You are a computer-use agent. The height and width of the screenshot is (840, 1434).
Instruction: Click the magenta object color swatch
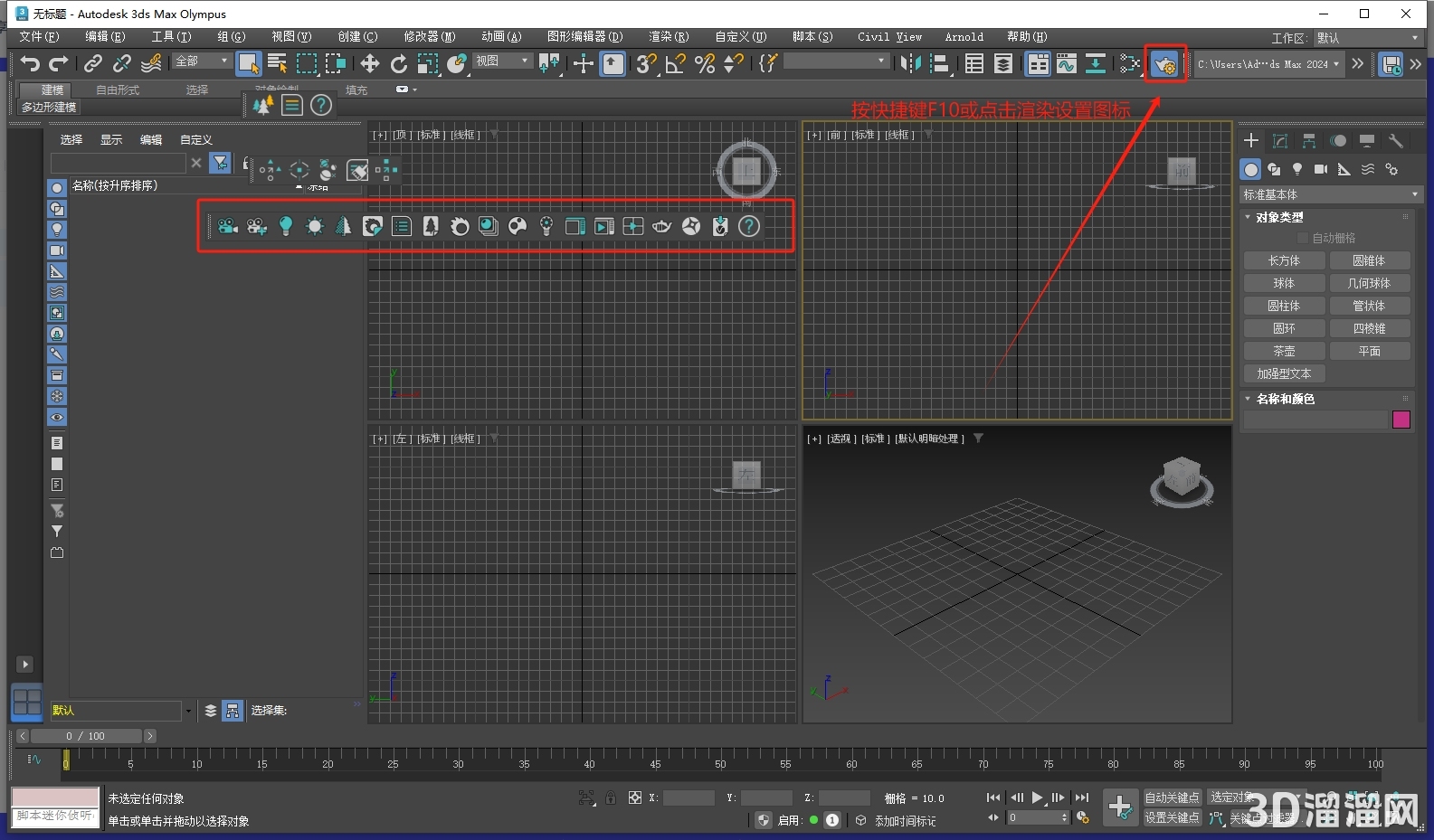(1401, 420)
